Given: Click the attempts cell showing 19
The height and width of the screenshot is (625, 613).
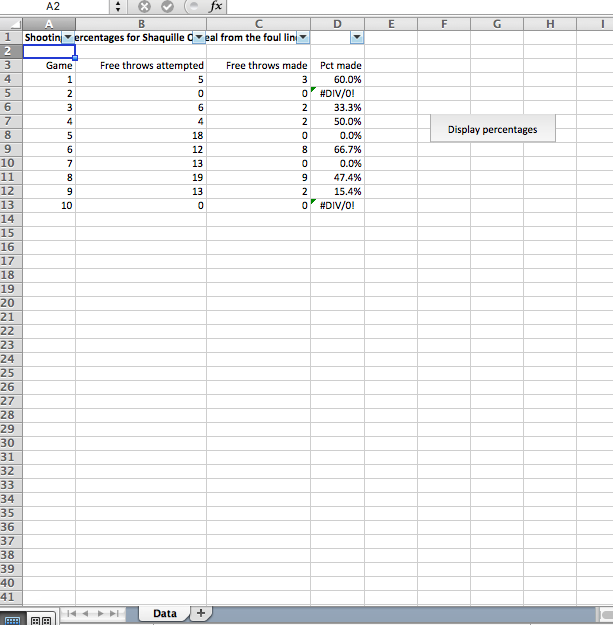Looking at the screenshot, I should (x=141, y=177).
